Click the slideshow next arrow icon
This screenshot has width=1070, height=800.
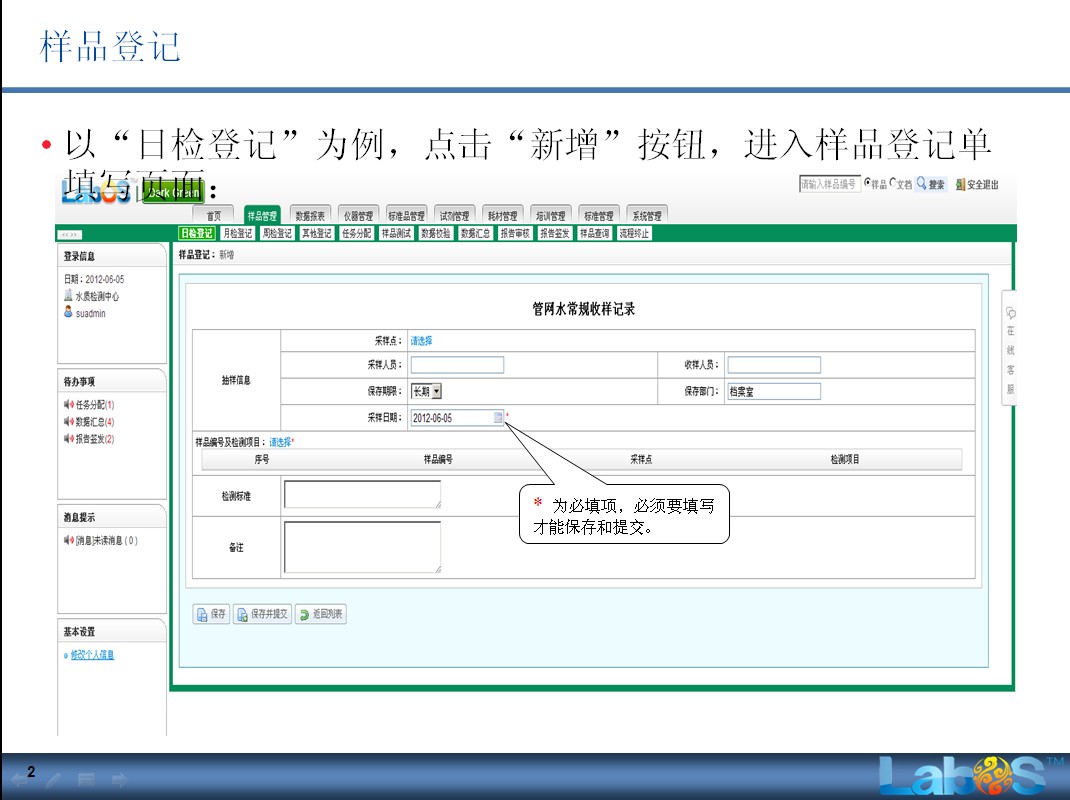click(x=119, y=779)
